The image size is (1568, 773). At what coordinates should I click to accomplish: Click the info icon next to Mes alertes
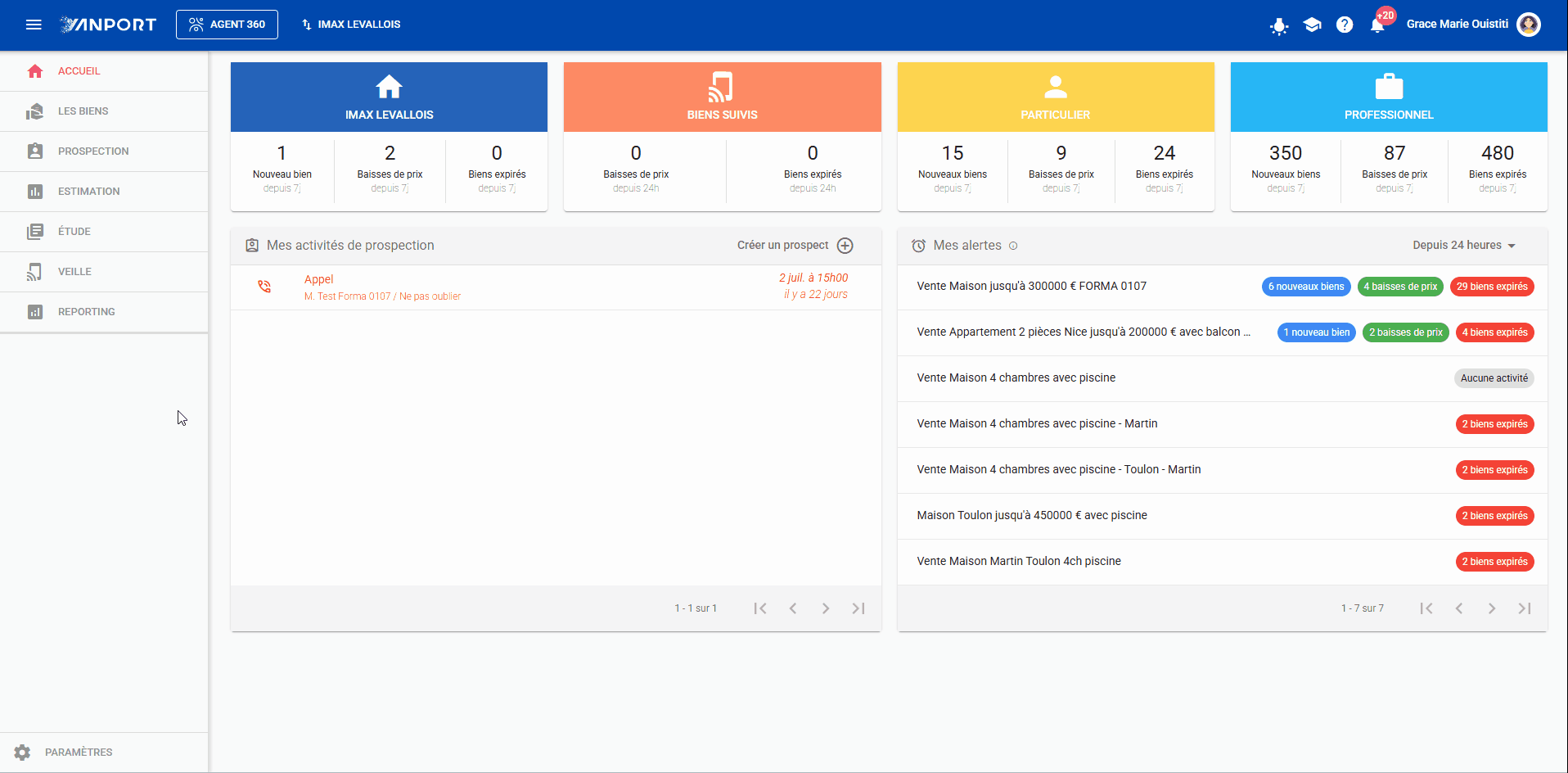1013,246
